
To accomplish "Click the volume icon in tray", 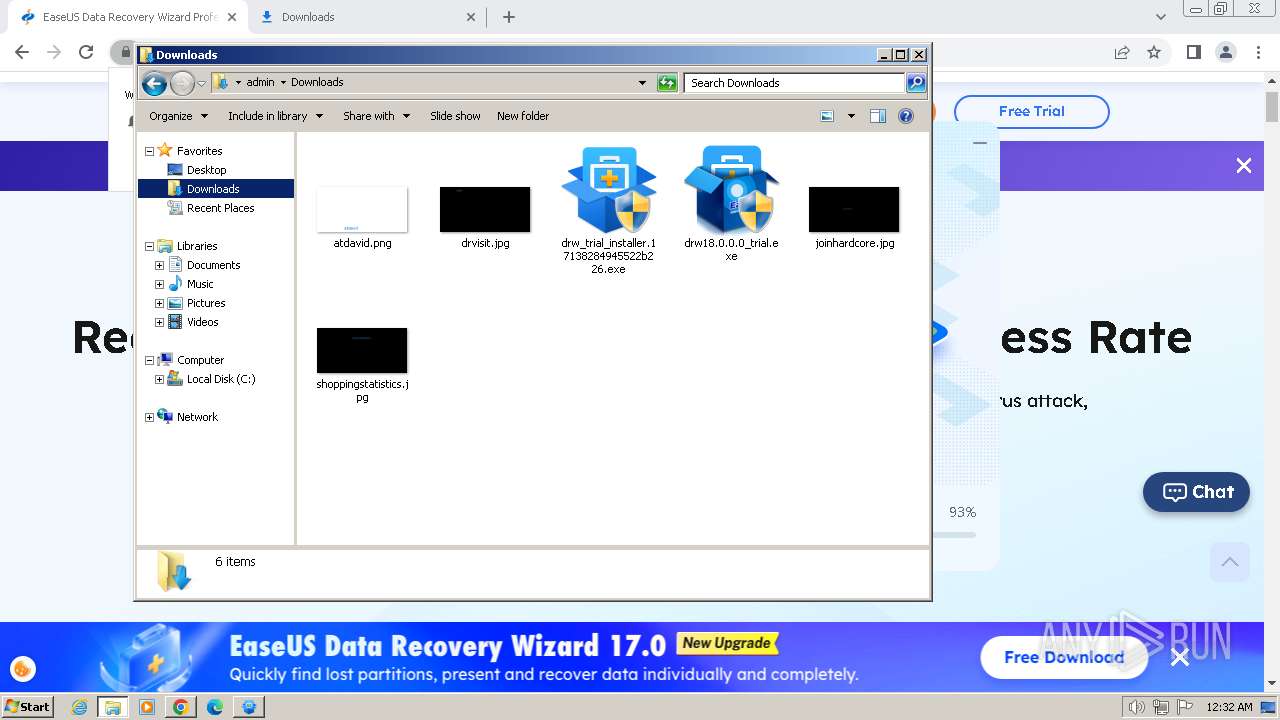I will click(x=1137, y=707).
